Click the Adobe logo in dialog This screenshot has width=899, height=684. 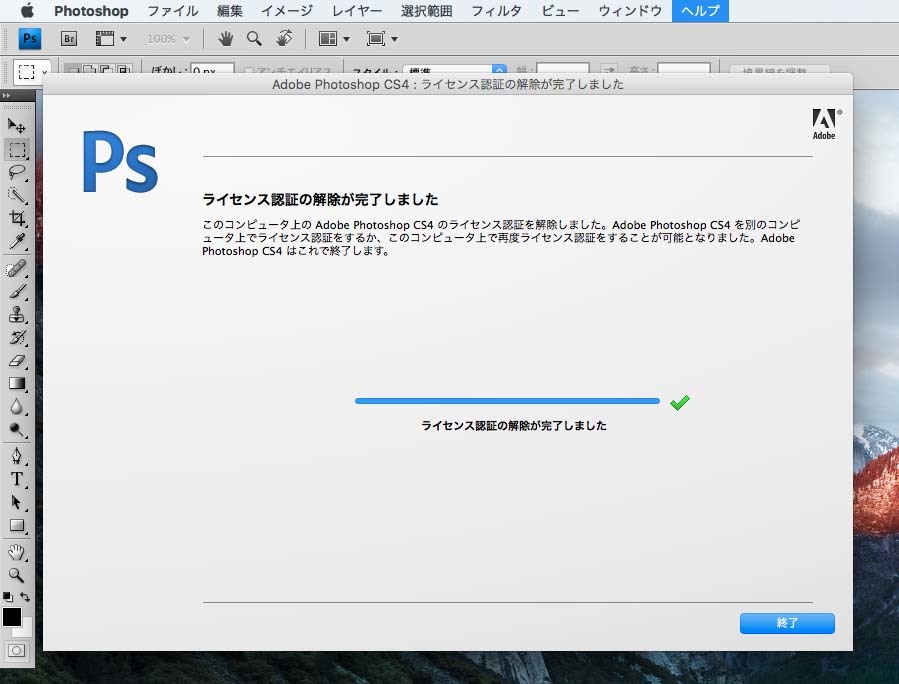(x=825, y=124)
